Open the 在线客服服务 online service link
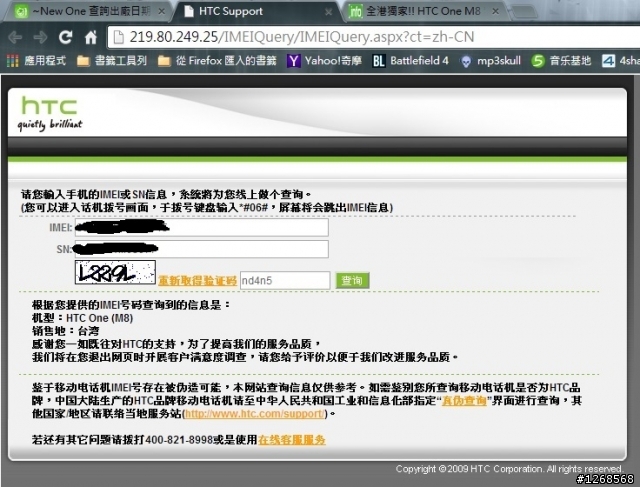The image size is (640, 487). [292, 440]
